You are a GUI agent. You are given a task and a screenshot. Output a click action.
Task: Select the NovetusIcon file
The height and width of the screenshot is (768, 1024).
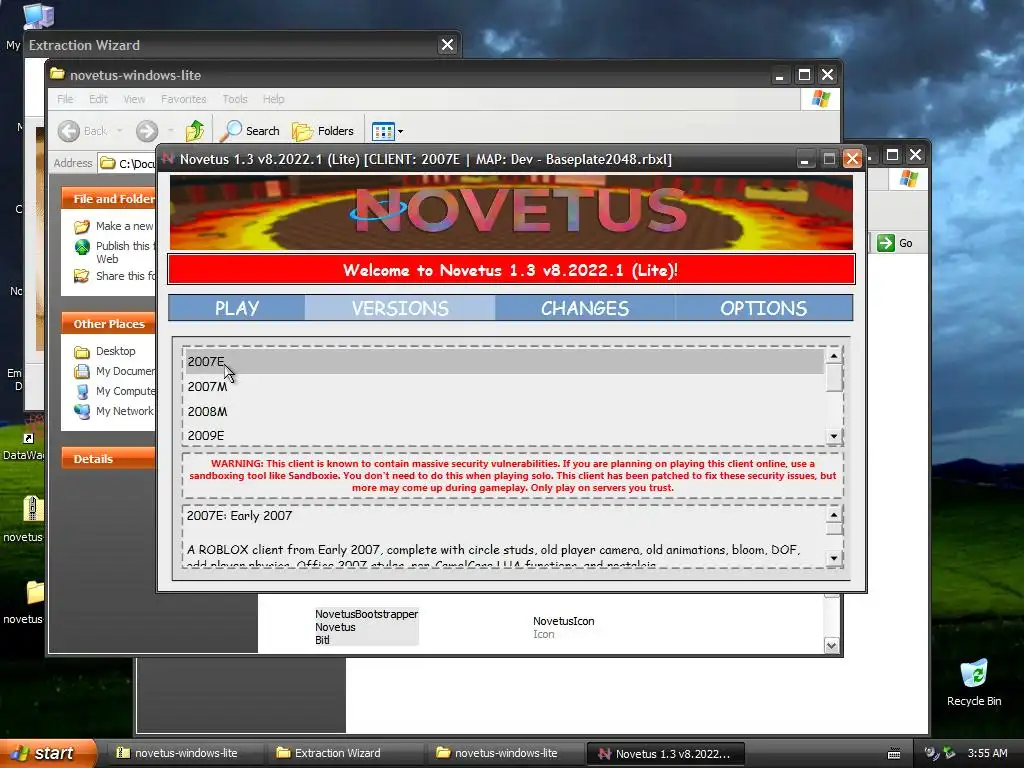(x=564, y=627)
